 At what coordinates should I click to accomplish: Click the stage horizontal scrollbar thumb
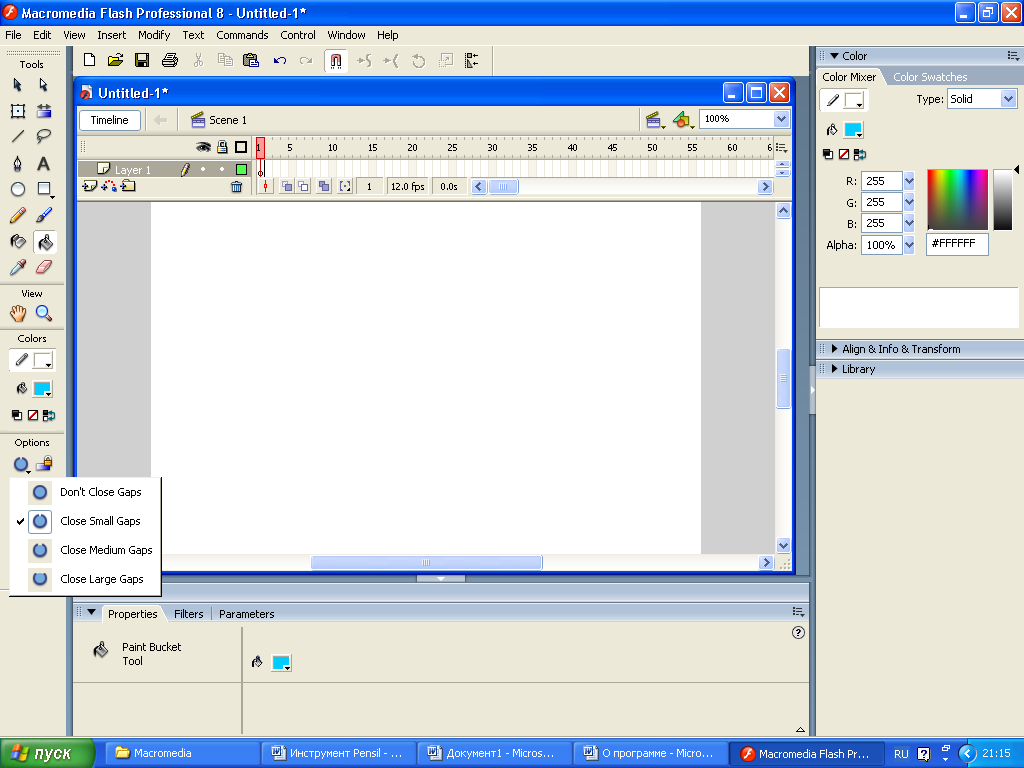pos(426,562)
